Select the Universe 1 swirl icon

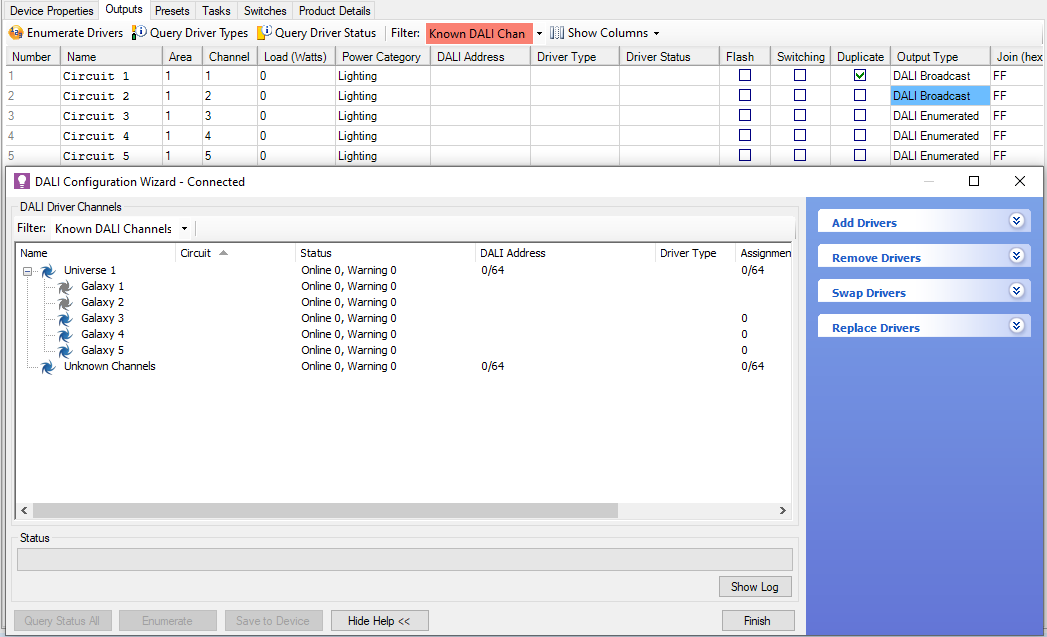[x=47, y=271]
